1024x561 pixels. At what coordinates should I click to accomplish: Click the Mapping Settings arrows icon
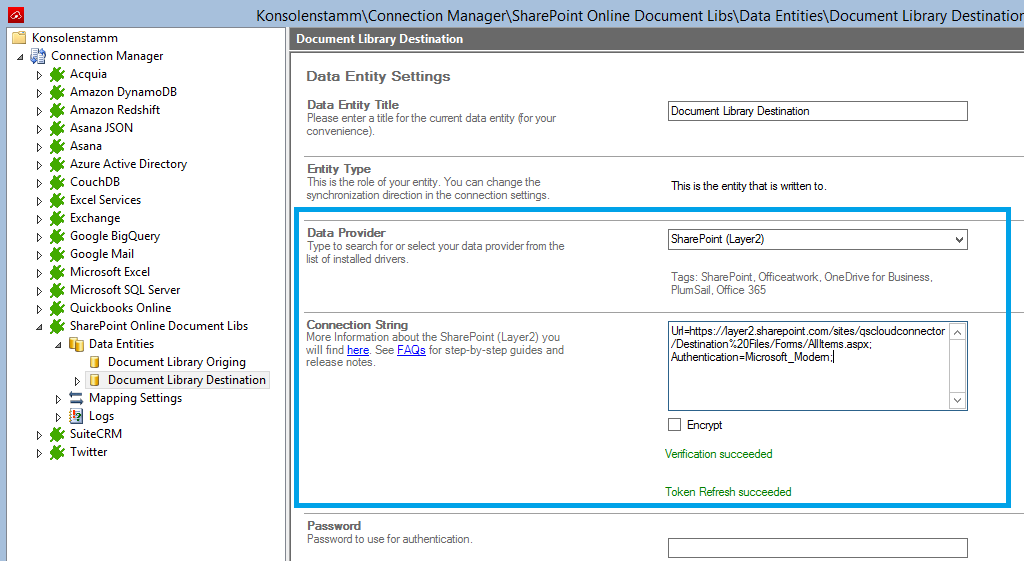77,398
